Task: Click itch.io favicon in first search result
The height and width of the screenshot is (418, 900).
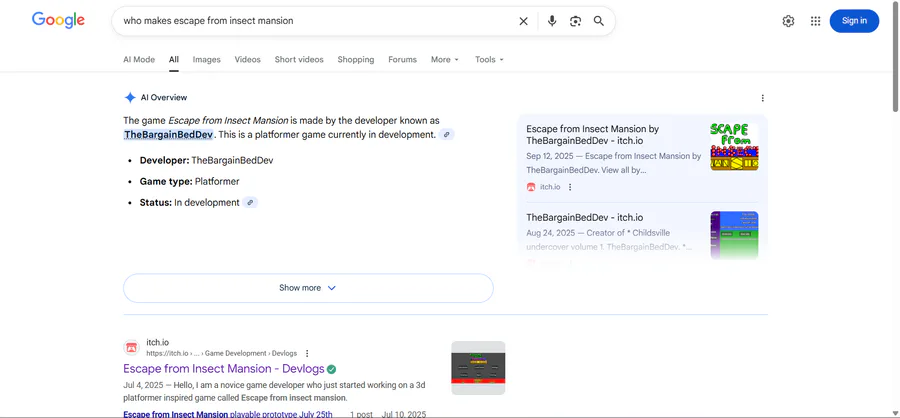Action: 131,347
